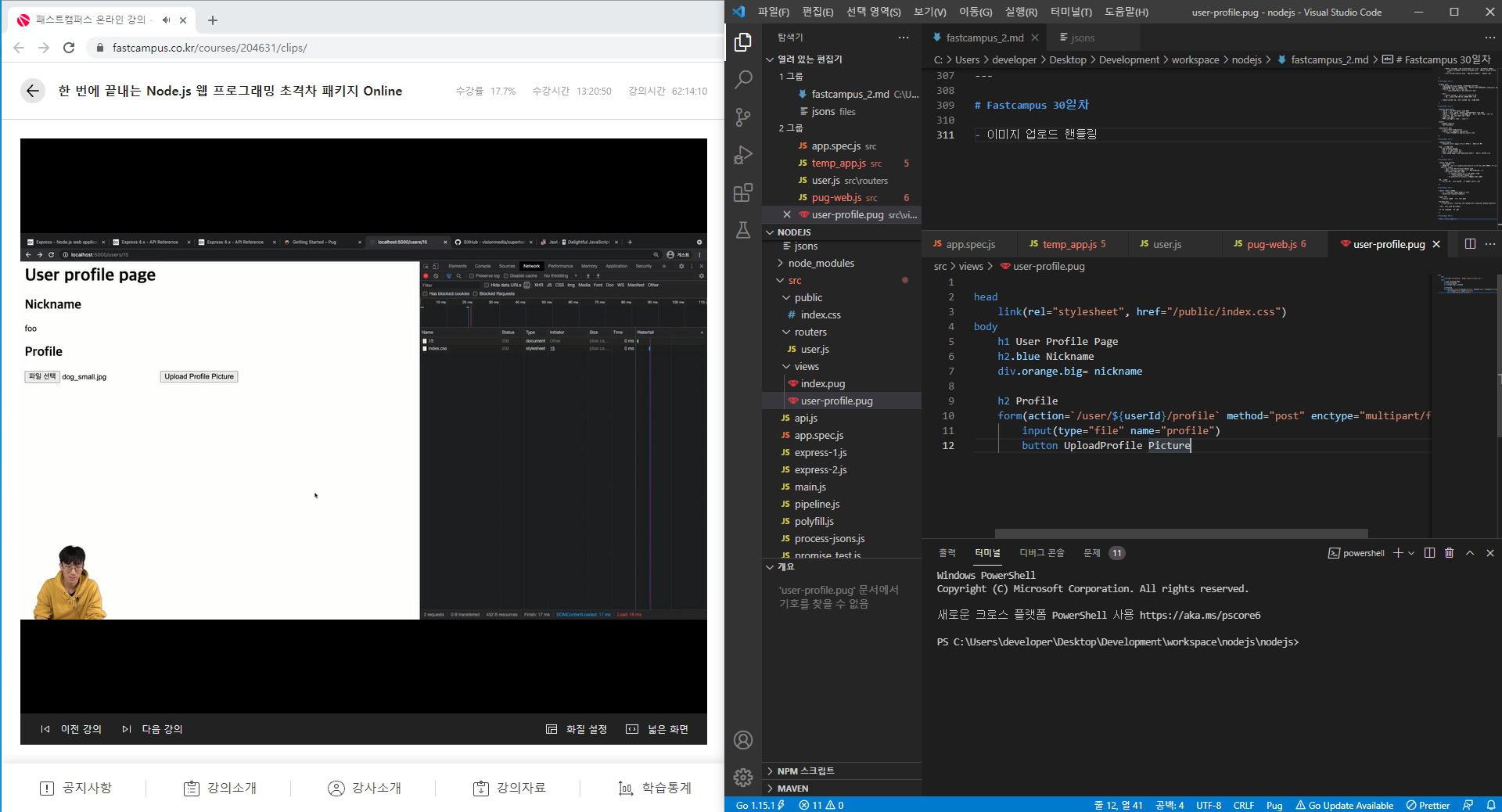Split the lower editor group to the right
The height and width of the screenshot is (812, 1502).
coord(1470,244)
